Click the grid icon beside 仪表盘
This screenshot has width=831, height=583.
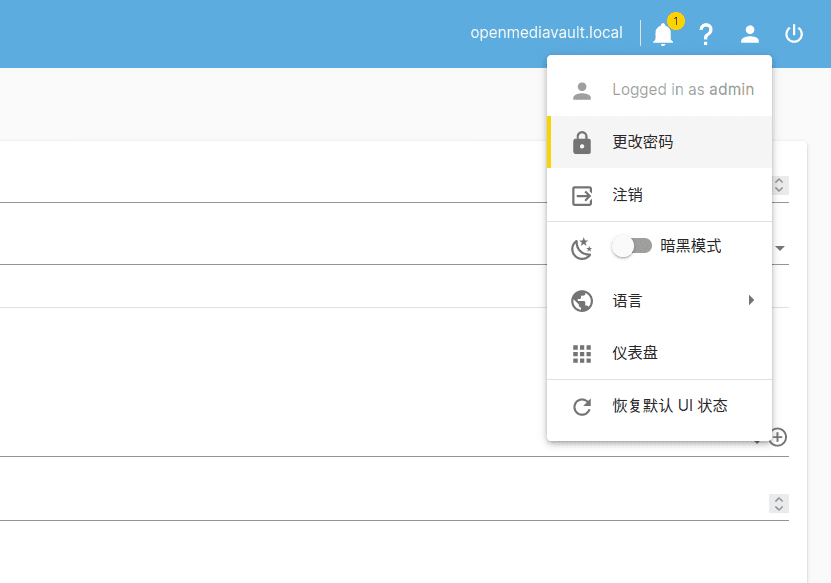(582, 354)
